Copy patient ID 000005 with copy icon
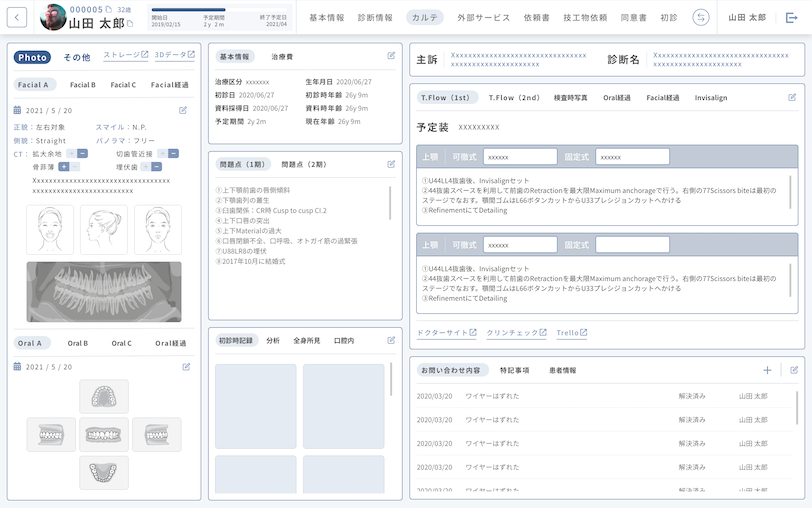This screenshot has height=508, width=812. pyautogui.click(x=110, y=10)
